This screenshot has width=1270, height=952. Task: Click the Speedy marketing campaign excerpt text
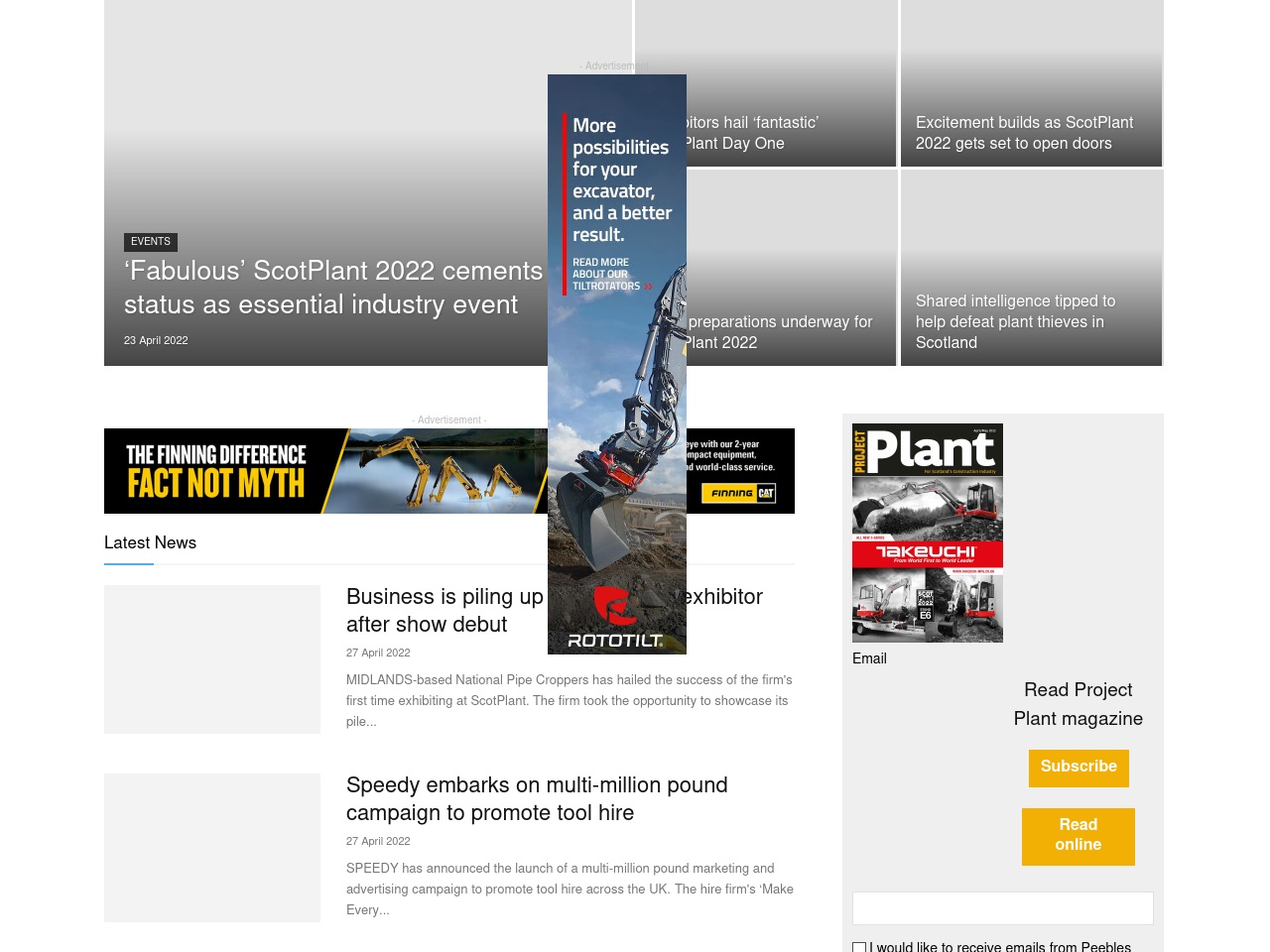[x=570, y=890]
